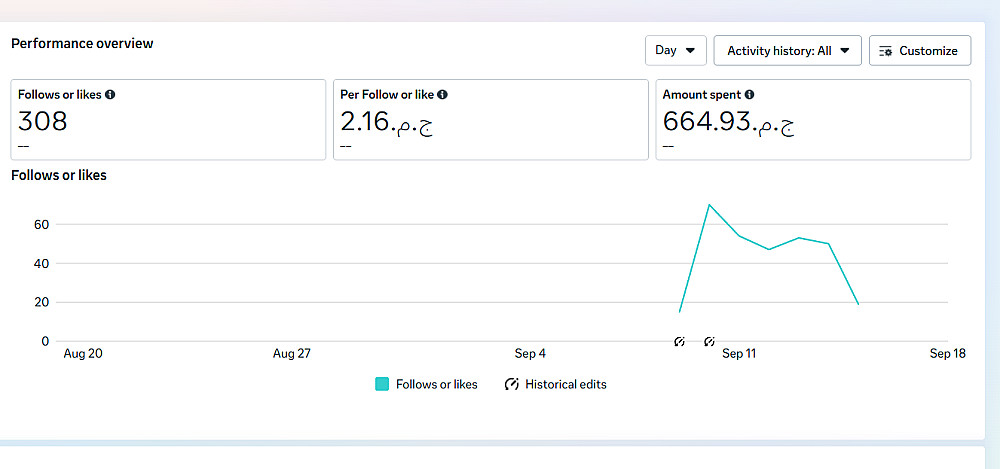Click the Sep 11 date label on the axis
This screenshot has width=1000, height=469.
pyautogui.click(x=739, y=354)
